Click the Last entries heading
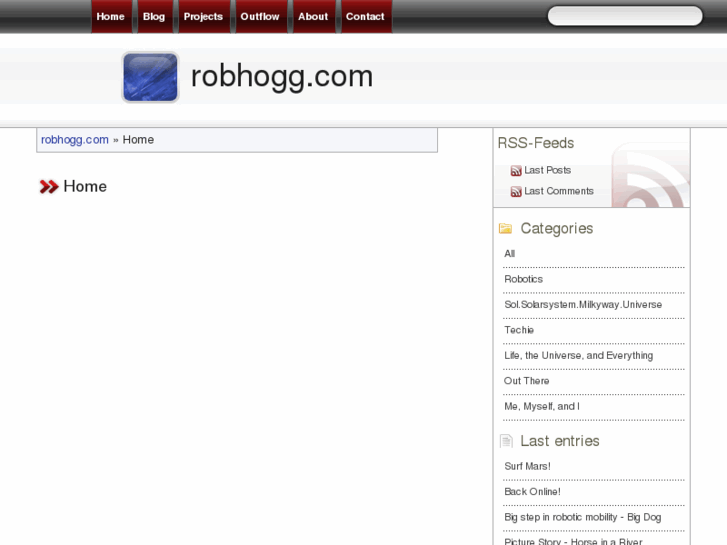 coord(560,441)
